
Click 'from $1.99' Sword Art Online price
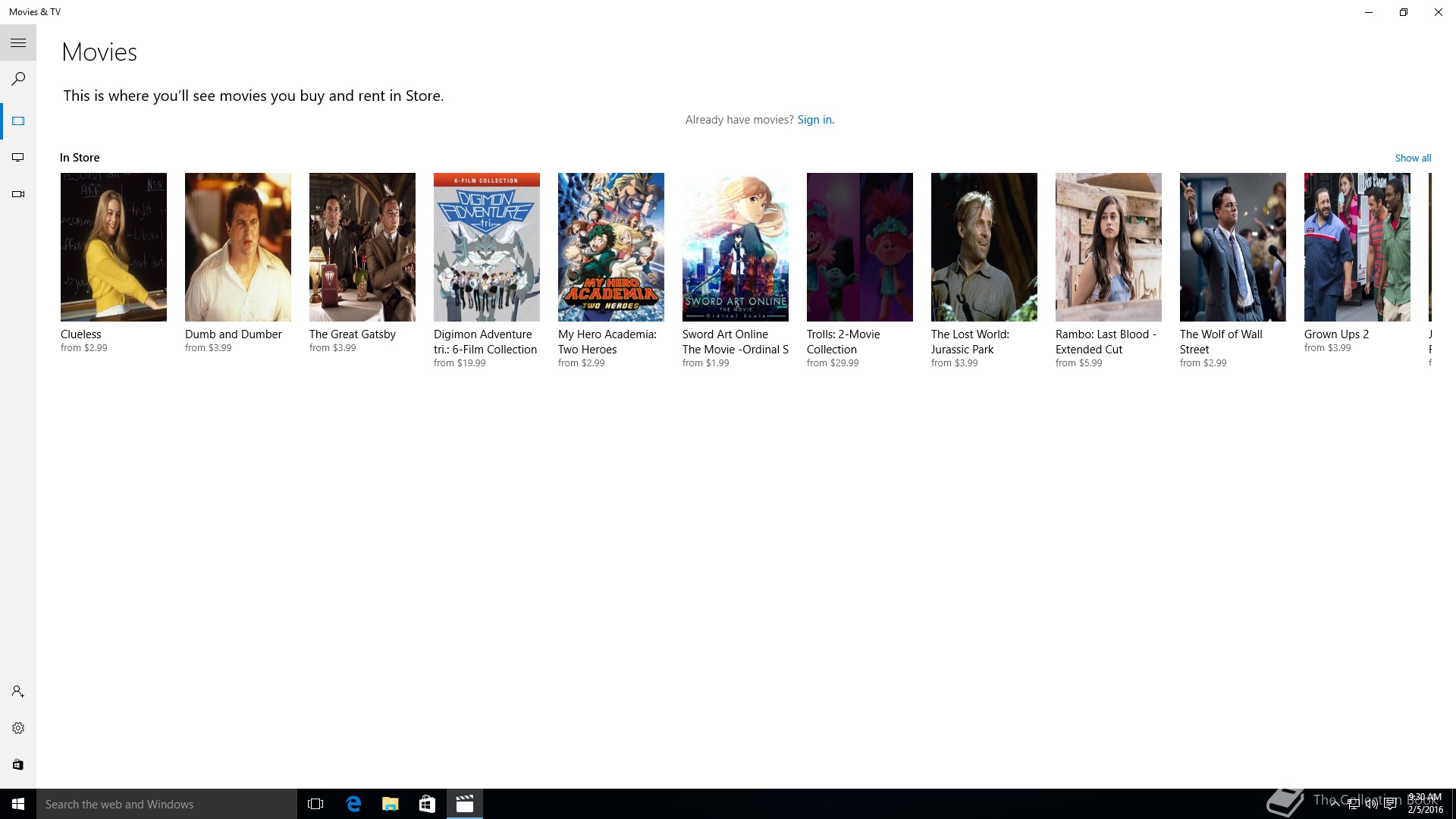(706, 363)
